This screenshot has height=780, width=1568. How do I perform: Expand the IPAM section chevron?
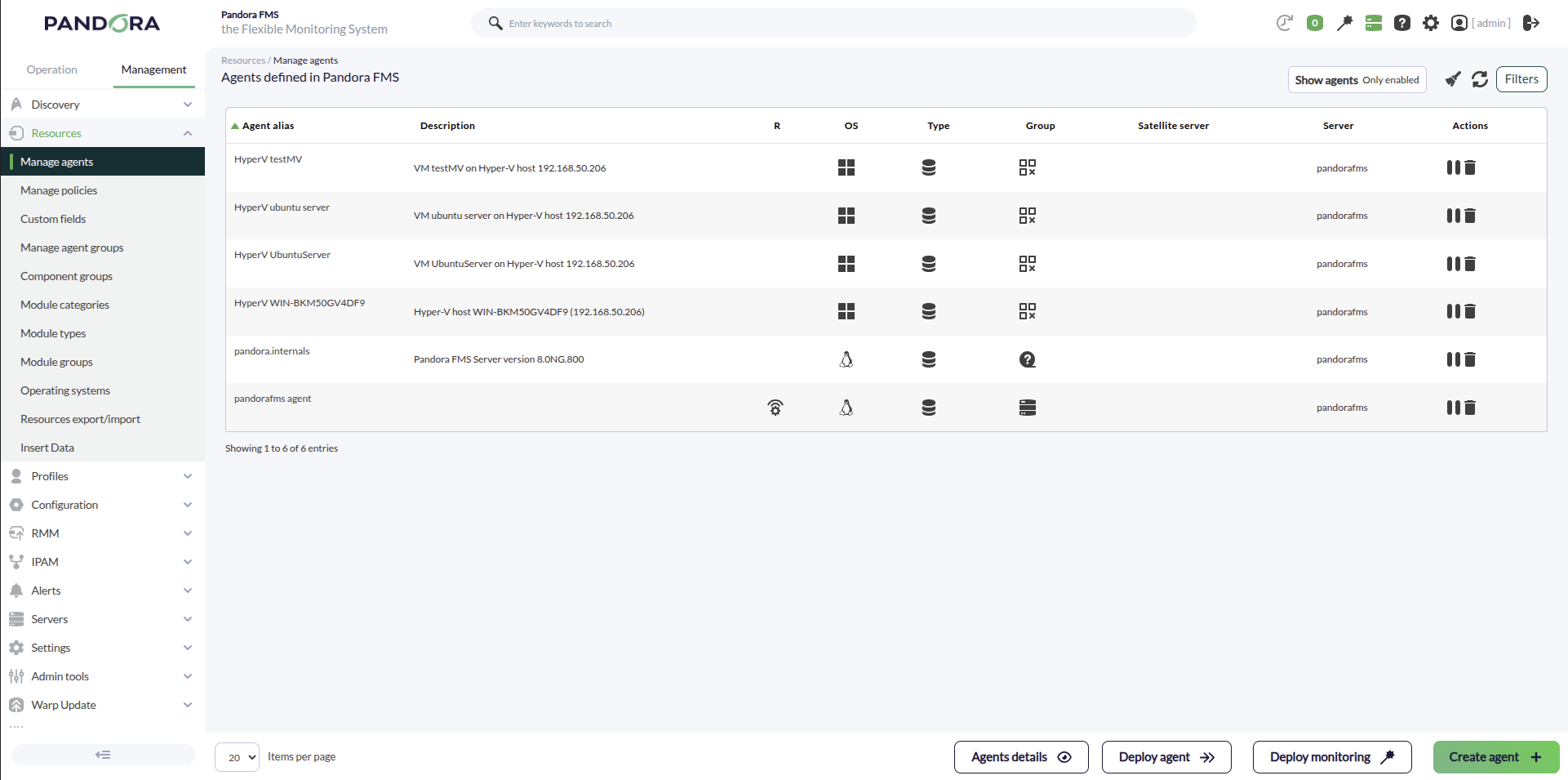[x=188, y=562]
